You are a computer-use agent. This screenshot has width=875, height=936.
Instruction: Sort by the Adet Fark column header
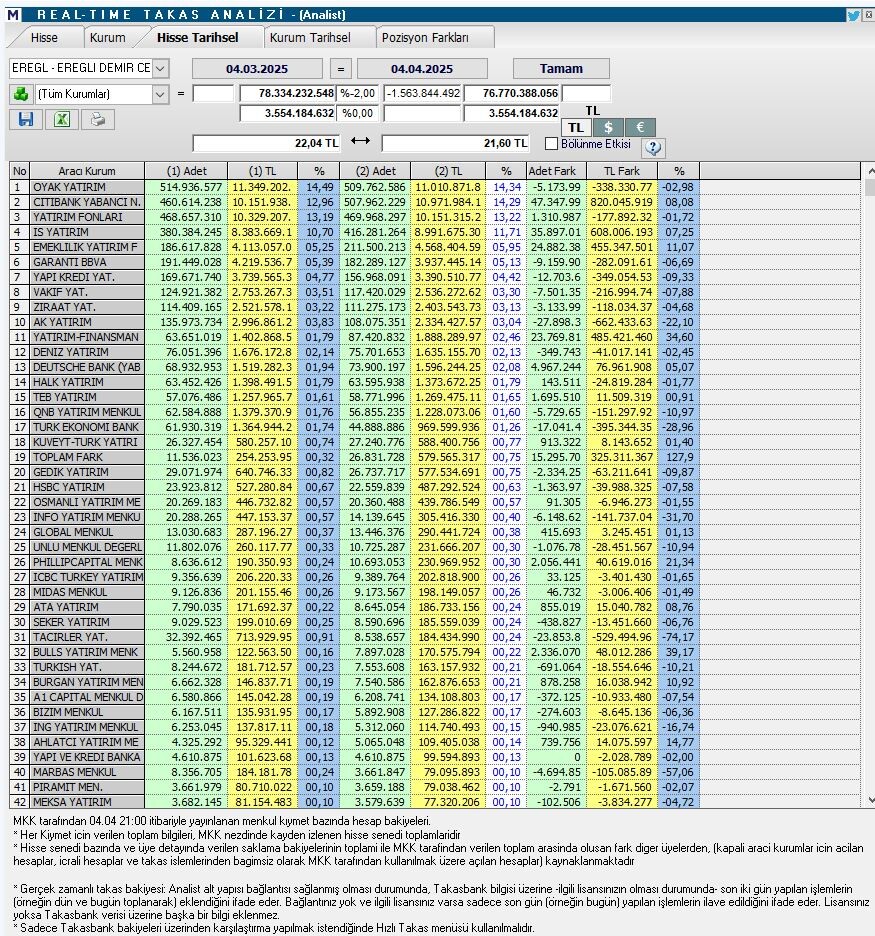pos(556,171)
